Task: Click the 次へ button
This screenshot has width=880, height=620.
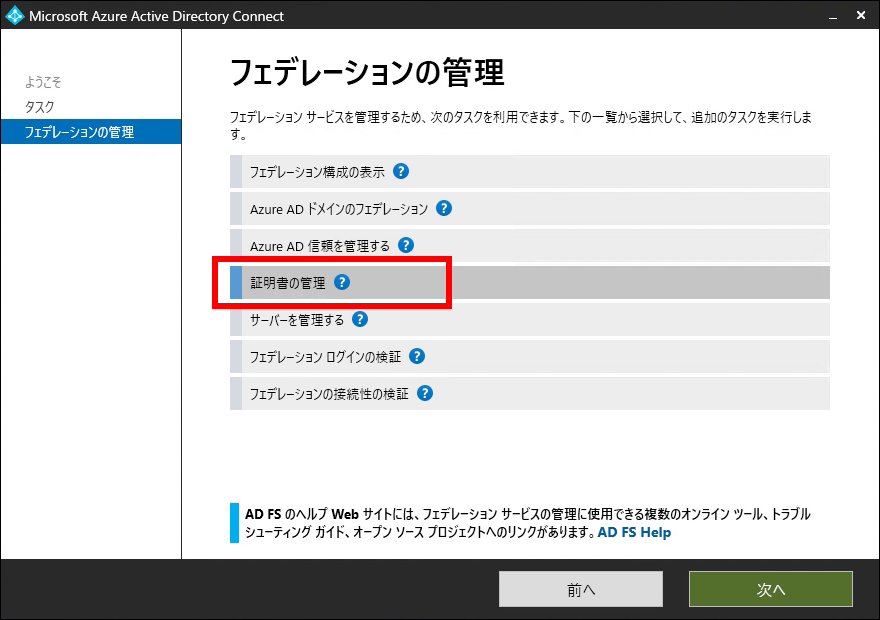Action: click(x=771, y=589)
